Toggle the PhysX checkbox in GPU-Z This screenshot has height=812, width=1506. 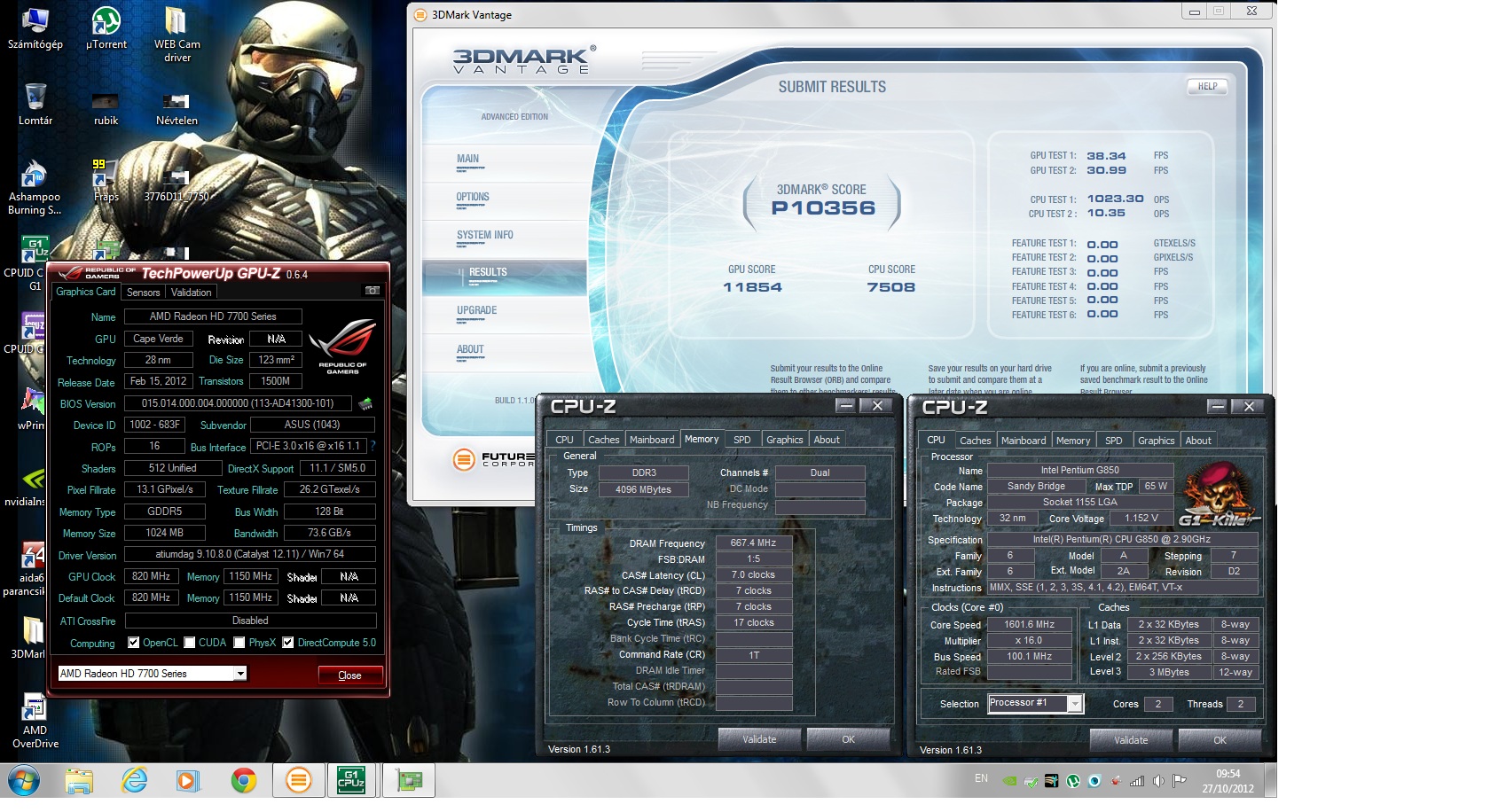239,643
